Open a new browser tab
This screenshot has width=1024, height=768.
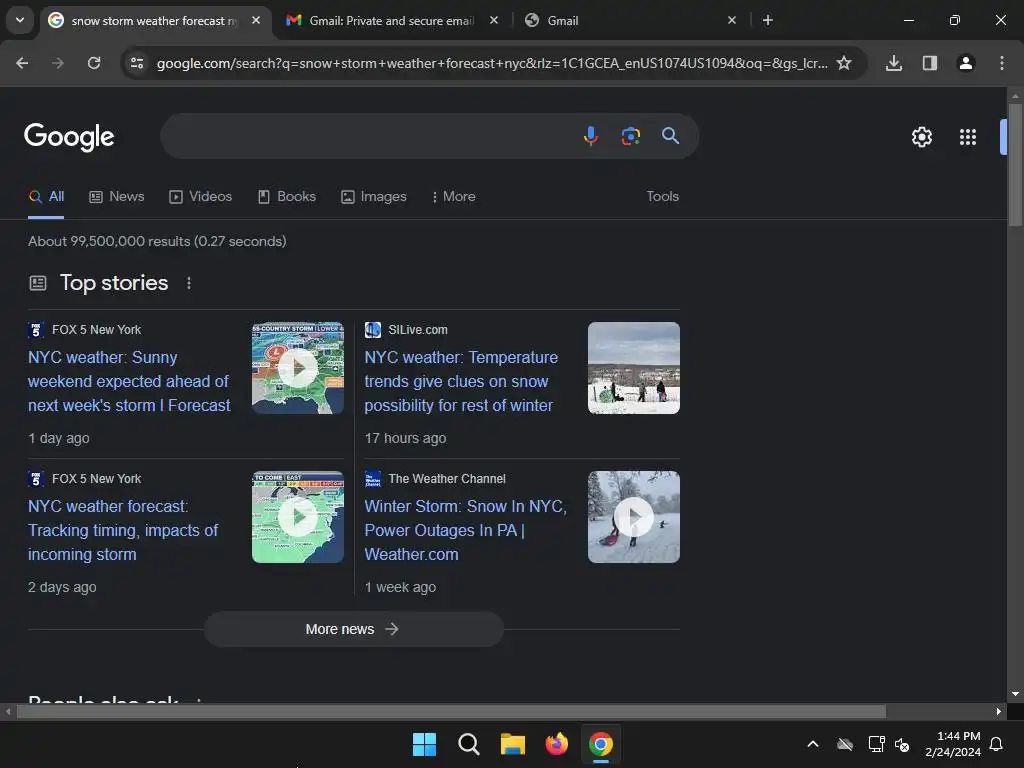(768, 20)
